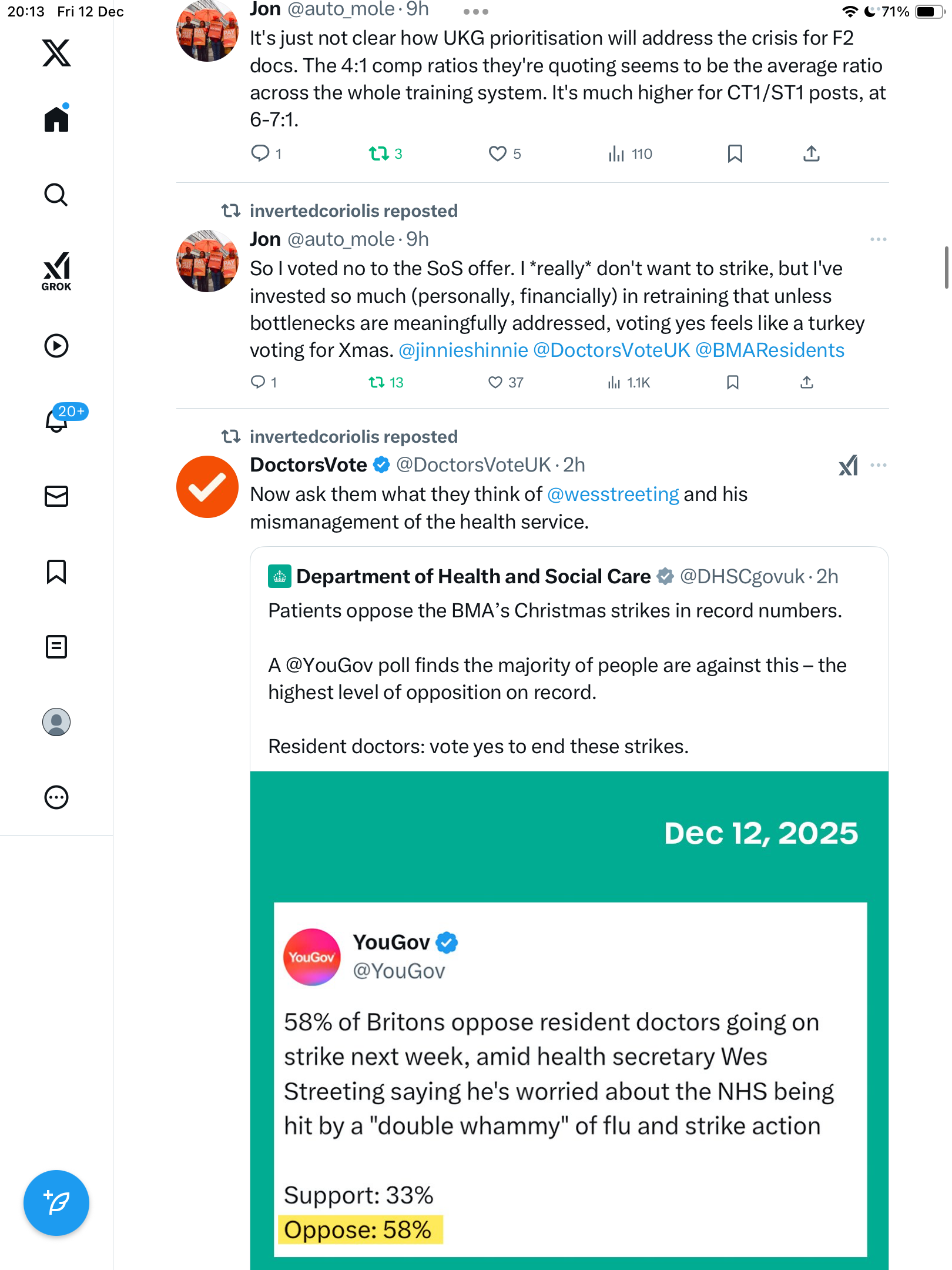Tap the compose post button
Image resolution: width=952 pixels, height=1270 pixels.
[56, 1202]
